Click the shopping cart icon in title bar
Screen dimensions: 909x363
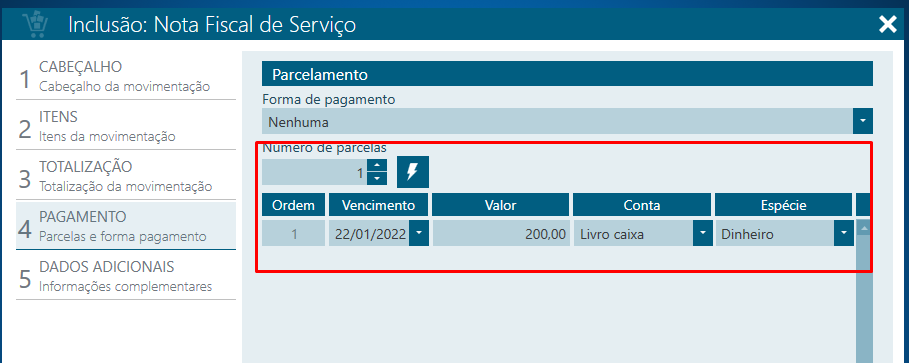[x=35, y=24]
